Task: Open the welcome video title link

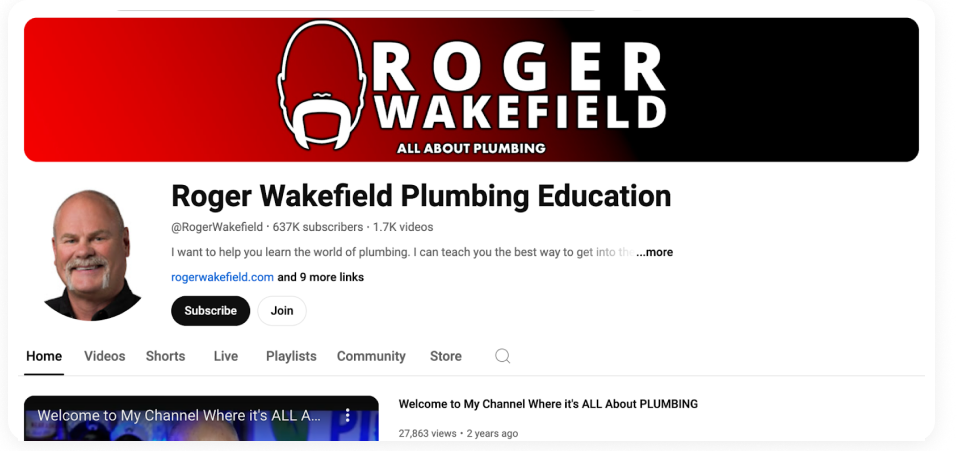Action: pyautogui.click(x=548, y=404)
